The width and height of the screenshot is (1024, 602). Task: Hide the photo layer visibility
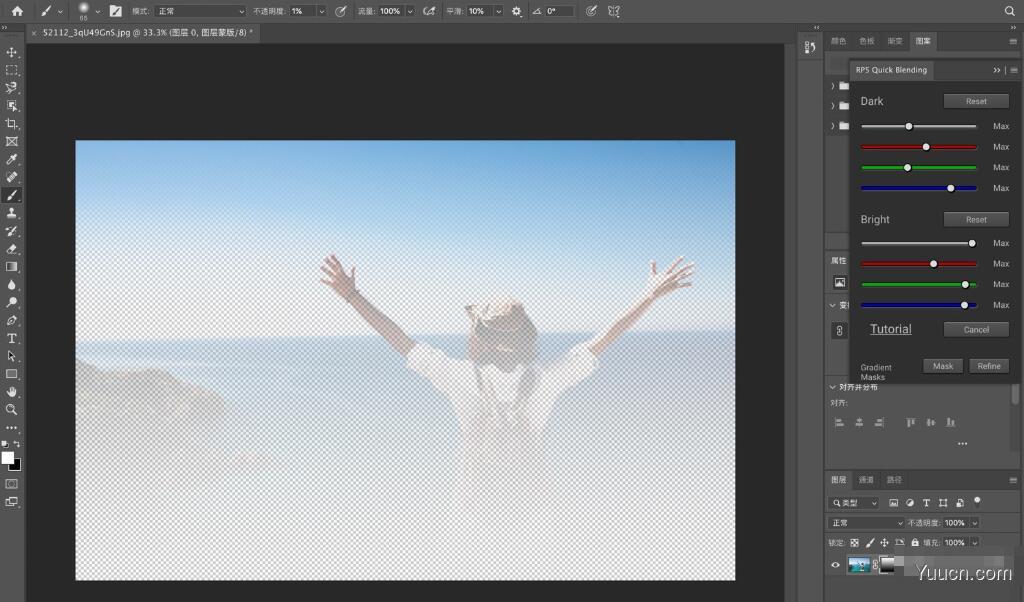(835, 564)
